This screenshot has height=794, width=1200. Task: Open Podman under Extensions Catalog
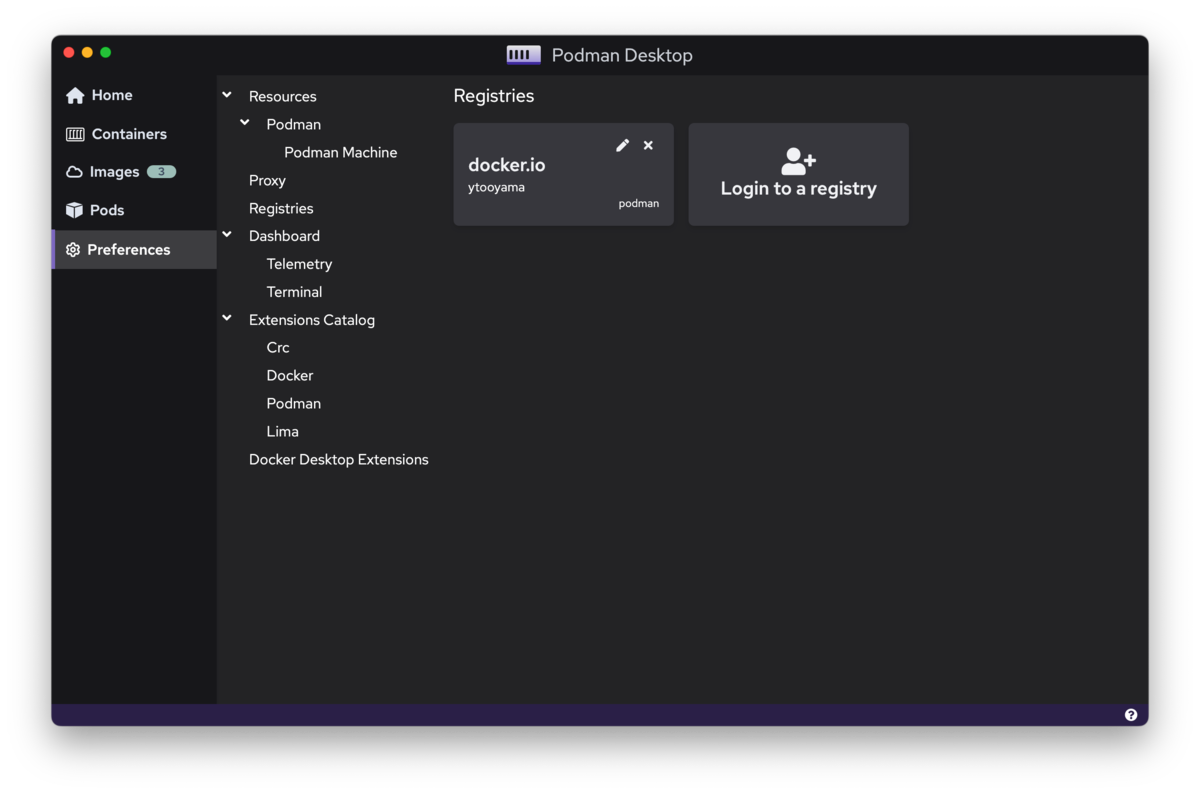[x=294, y=403]
